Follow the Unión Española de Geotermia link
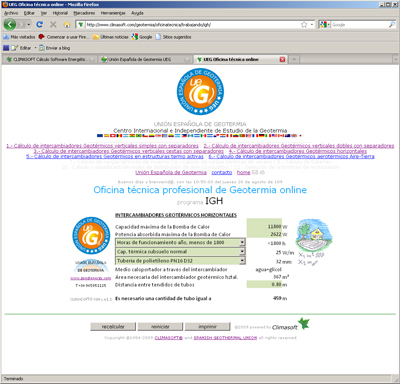Viewport: 400px width, 384px height. coord(171,172)
